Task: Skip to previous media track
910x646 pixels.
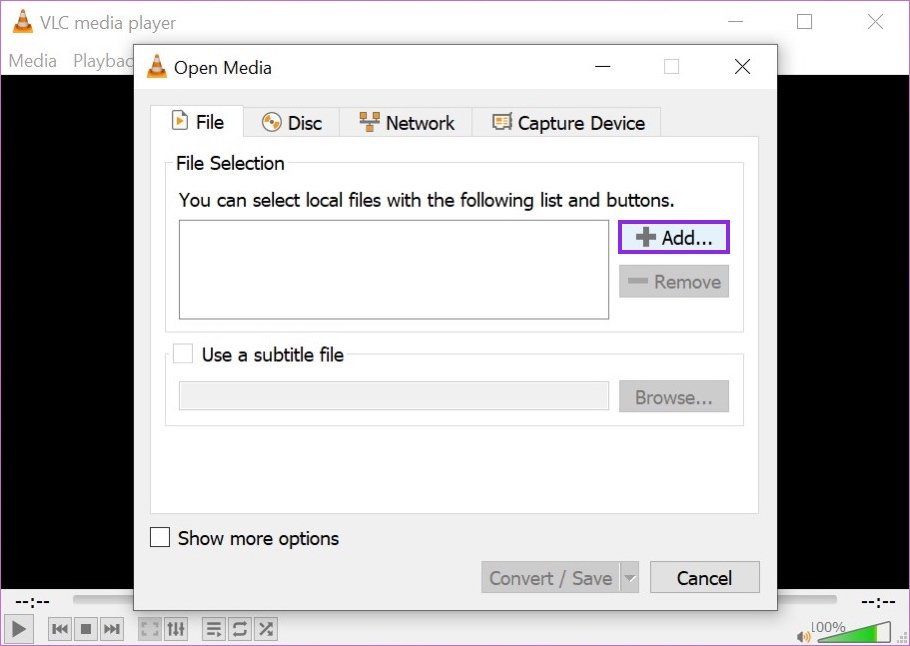Action: [60, 629]
